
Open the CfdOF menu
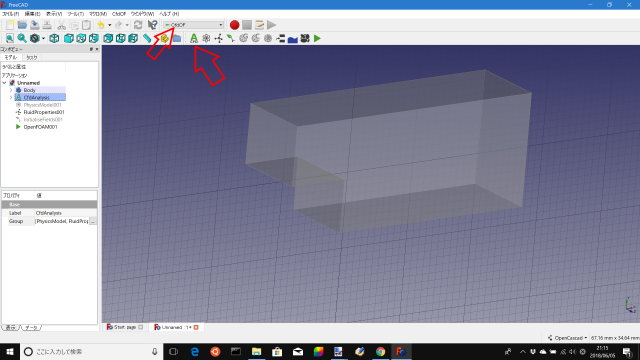[119, 14]
